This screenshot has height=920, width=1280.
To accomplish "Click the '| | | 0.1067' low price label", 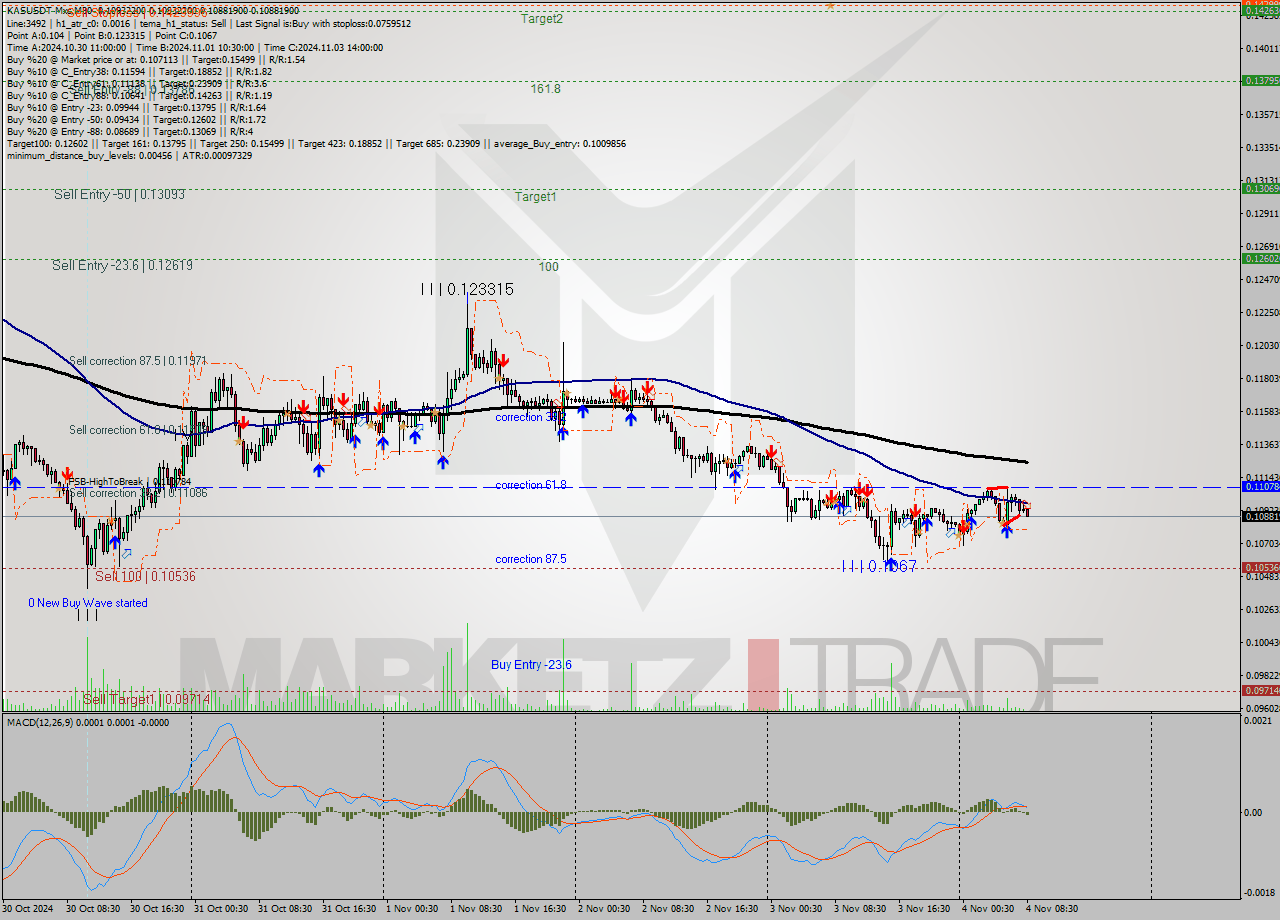I will pyautogui.click(x=879, y=566).
